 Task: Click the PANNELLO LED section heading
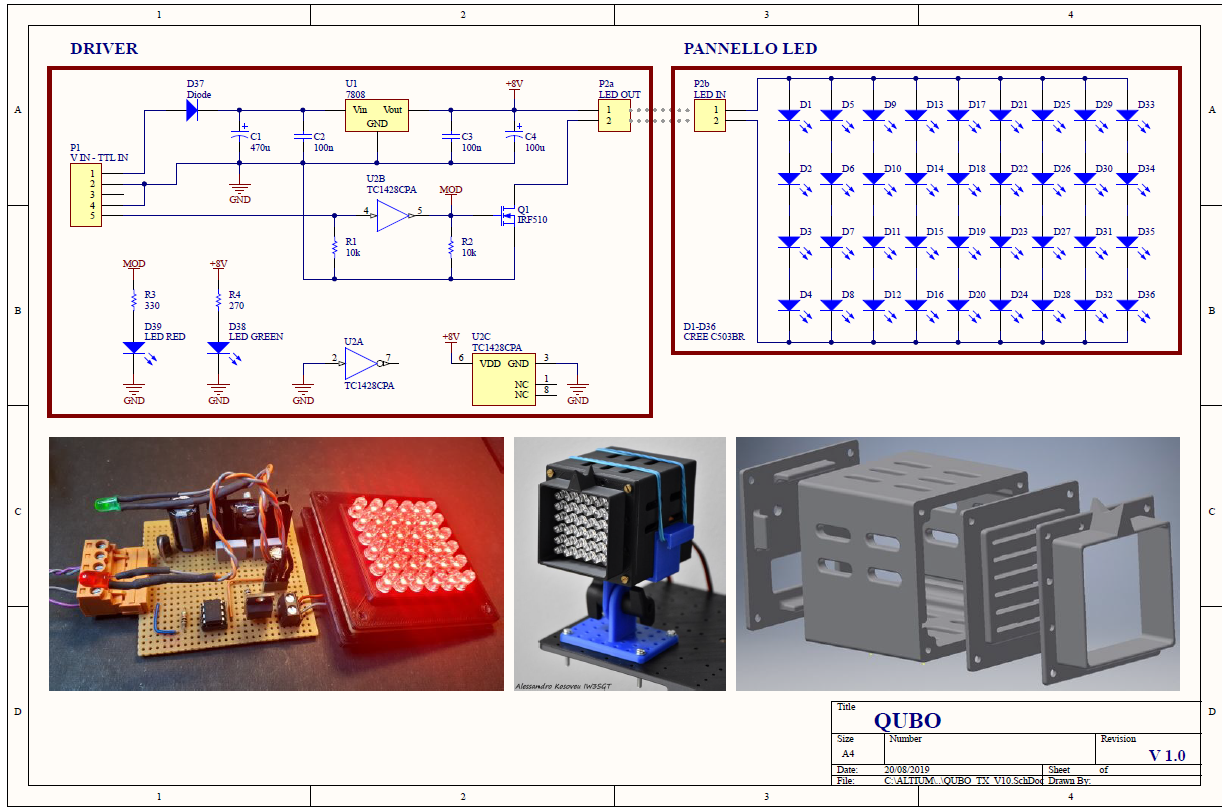pyautogui.click(x=750, y=49)
